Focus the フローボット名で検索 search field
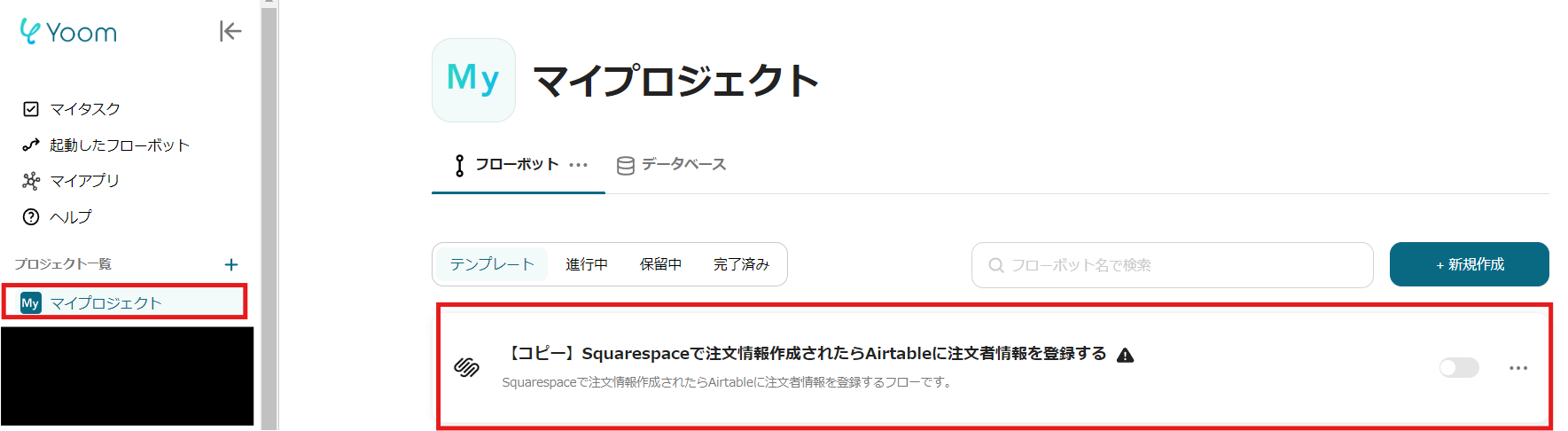Screen dimensions: 1568x431 pos(1172,265)
